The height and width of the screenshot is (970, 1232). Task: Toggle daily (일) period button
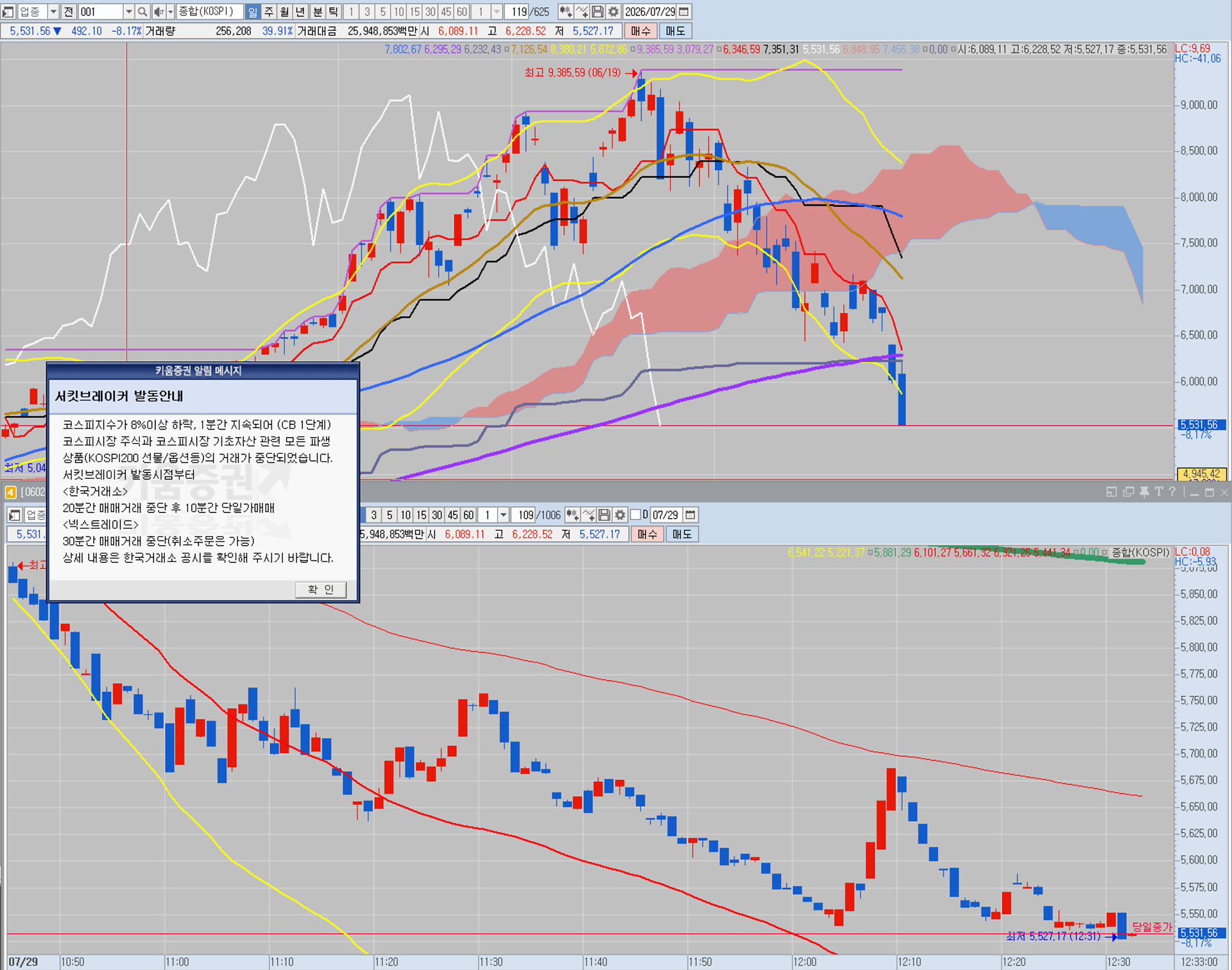click(x=253, y=12)
